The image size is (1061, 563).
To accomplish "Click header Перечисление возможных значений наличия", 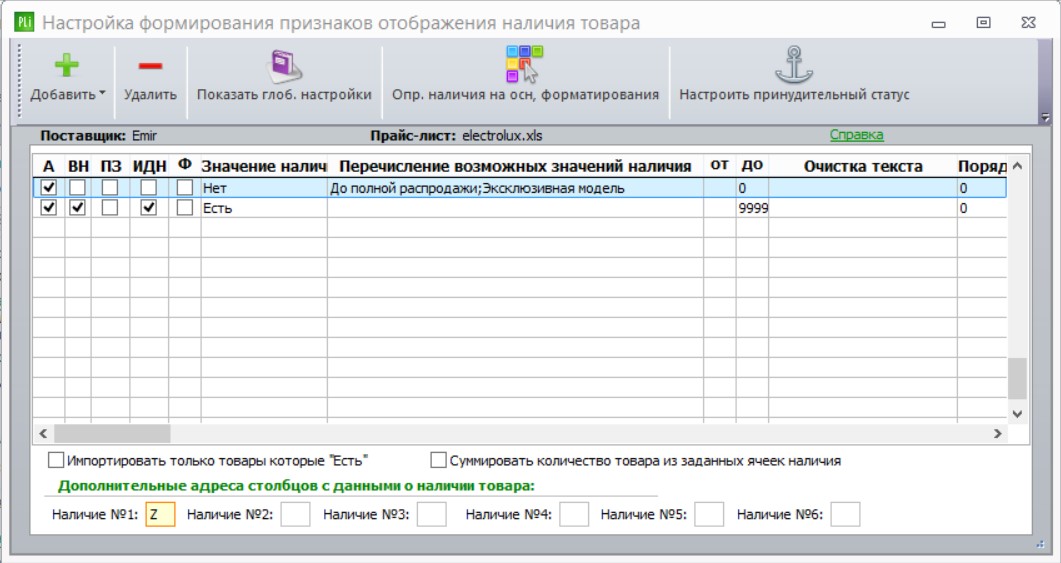I will pos(515,166).
